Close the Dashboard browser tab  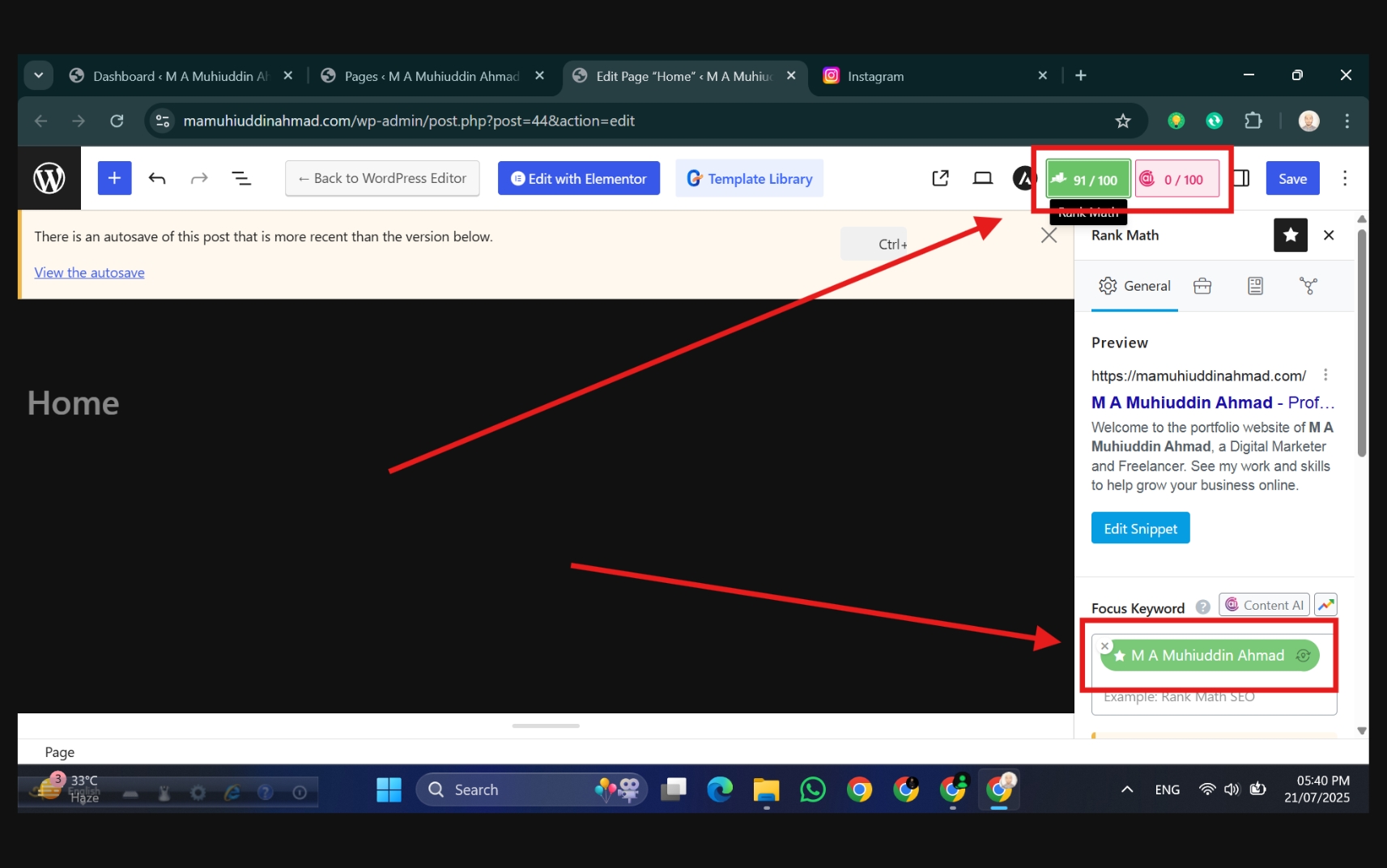[x=288, y=75]
